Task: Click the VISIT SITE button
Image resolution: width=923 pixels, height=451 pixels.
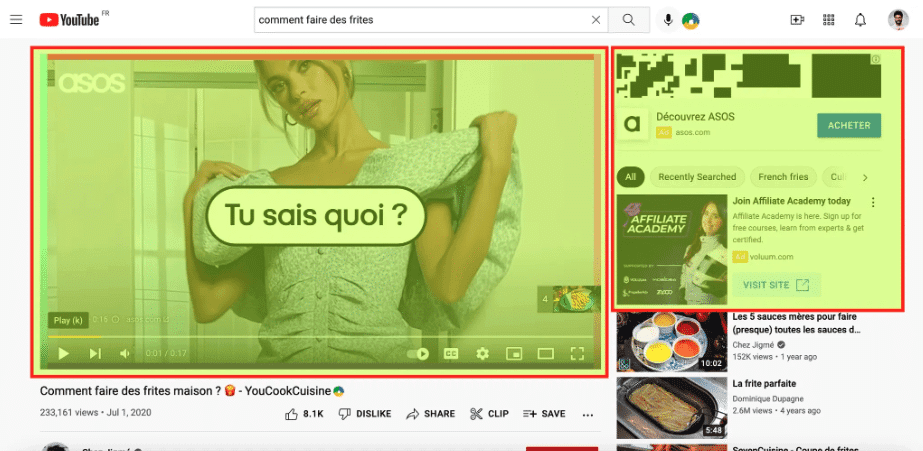Action: pos(776,285)
